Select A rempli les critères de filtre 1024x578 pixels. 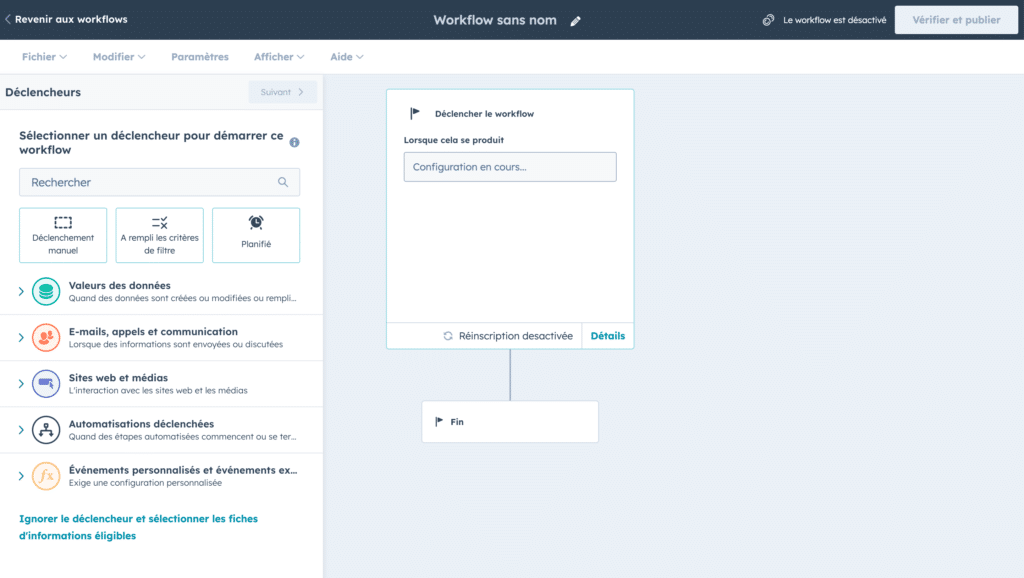coord(159,235)
